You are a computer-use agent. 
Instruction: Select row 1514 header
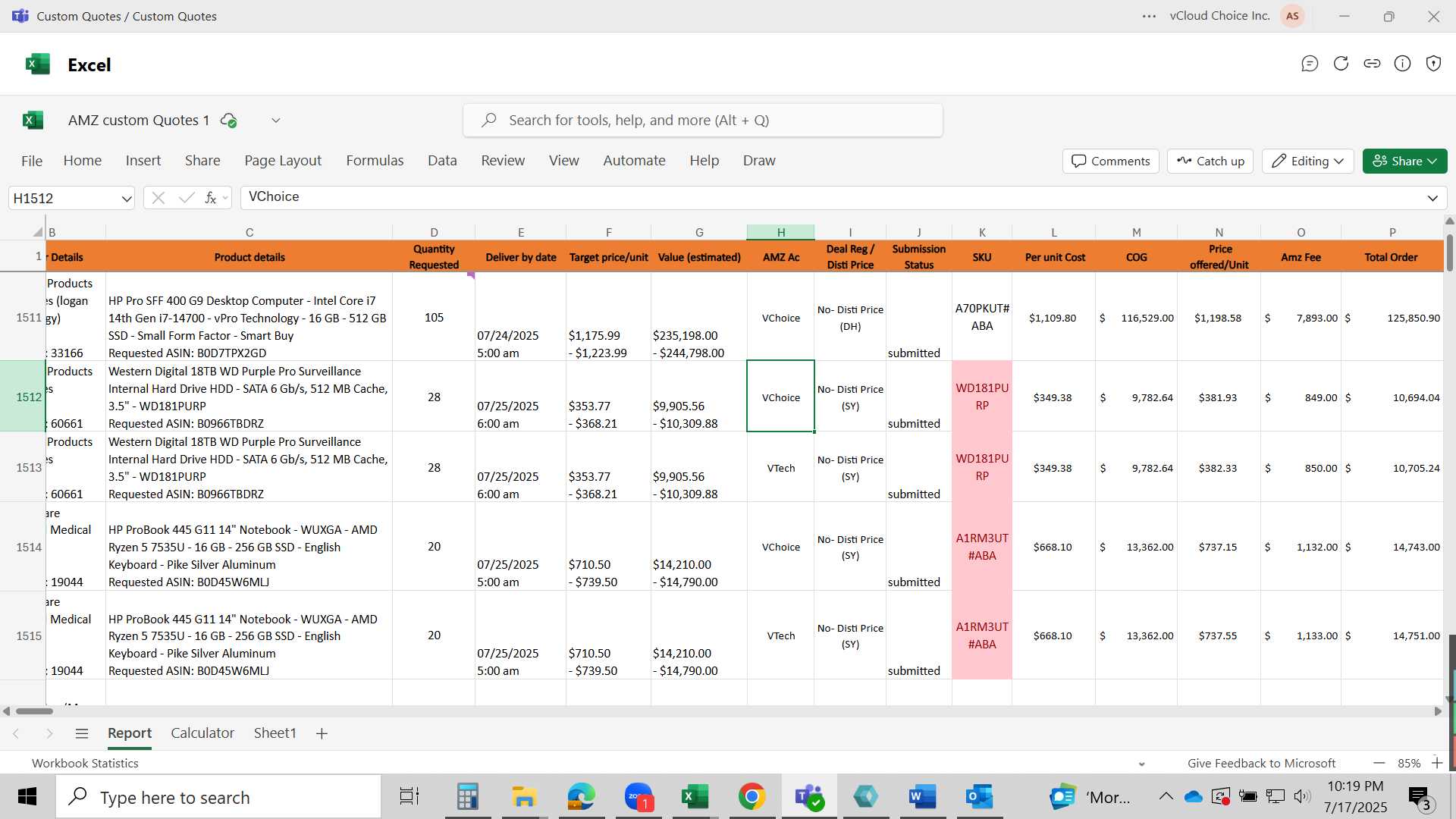click(x=23, y=547)
